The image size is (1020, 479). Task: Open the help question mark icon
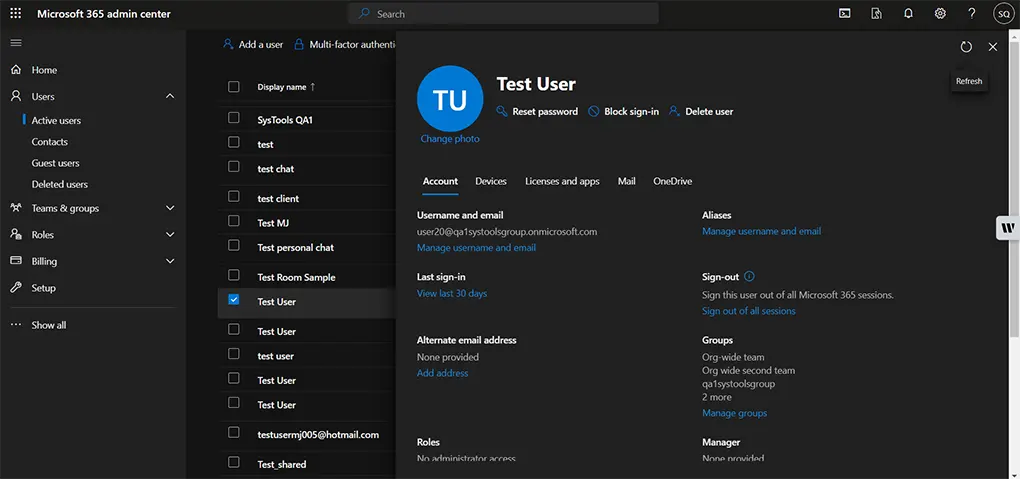click(x=971, y=14)
